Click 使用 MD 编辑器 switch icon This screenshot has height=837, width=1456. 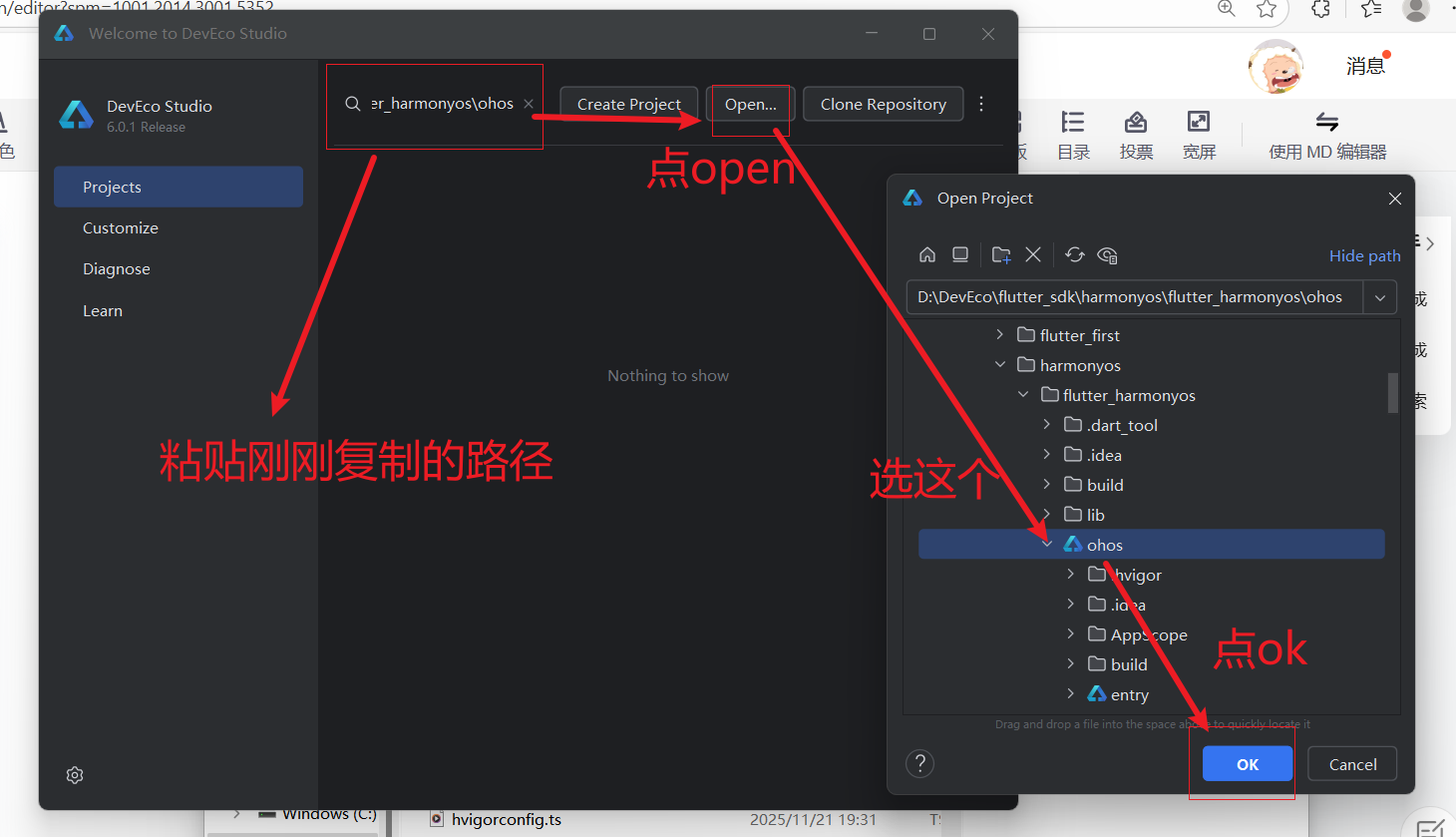click(x=1327, y=122)
